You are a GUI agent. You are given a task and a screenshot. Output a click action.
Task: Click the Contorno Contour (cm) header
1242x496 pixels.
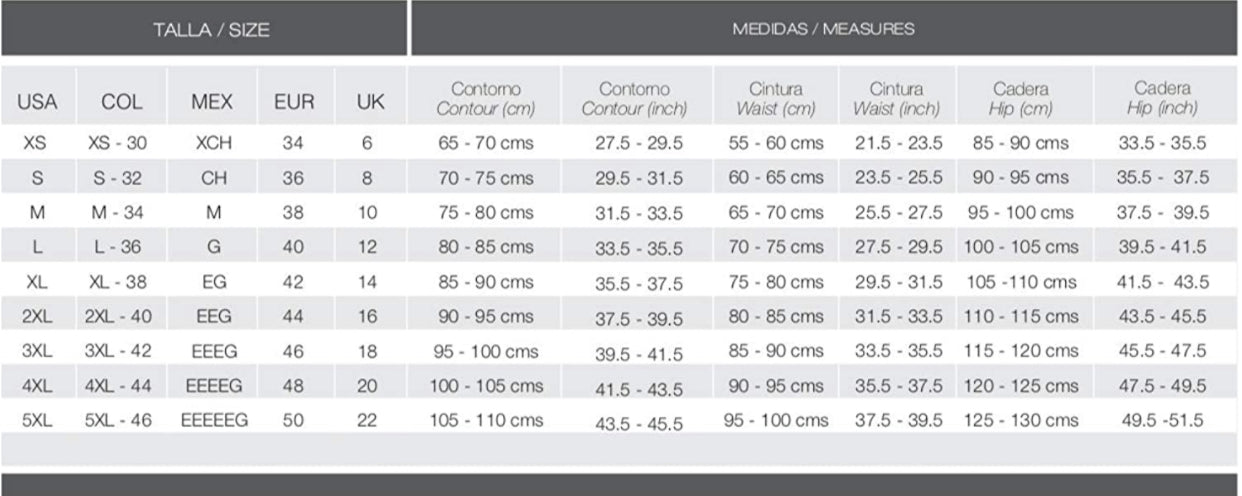[x=486, y=99]
